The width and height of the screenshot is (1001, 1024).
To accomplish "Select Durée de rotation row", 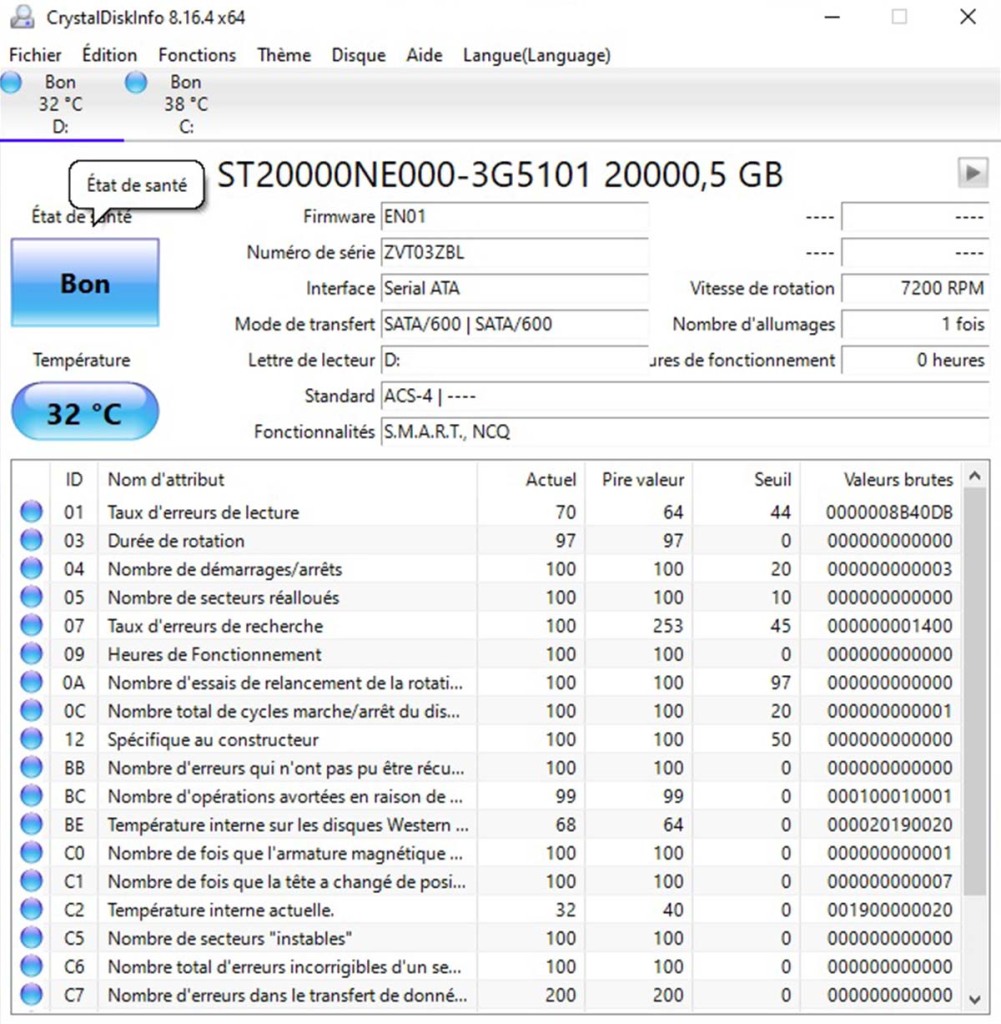I will [x=486, y=540].
